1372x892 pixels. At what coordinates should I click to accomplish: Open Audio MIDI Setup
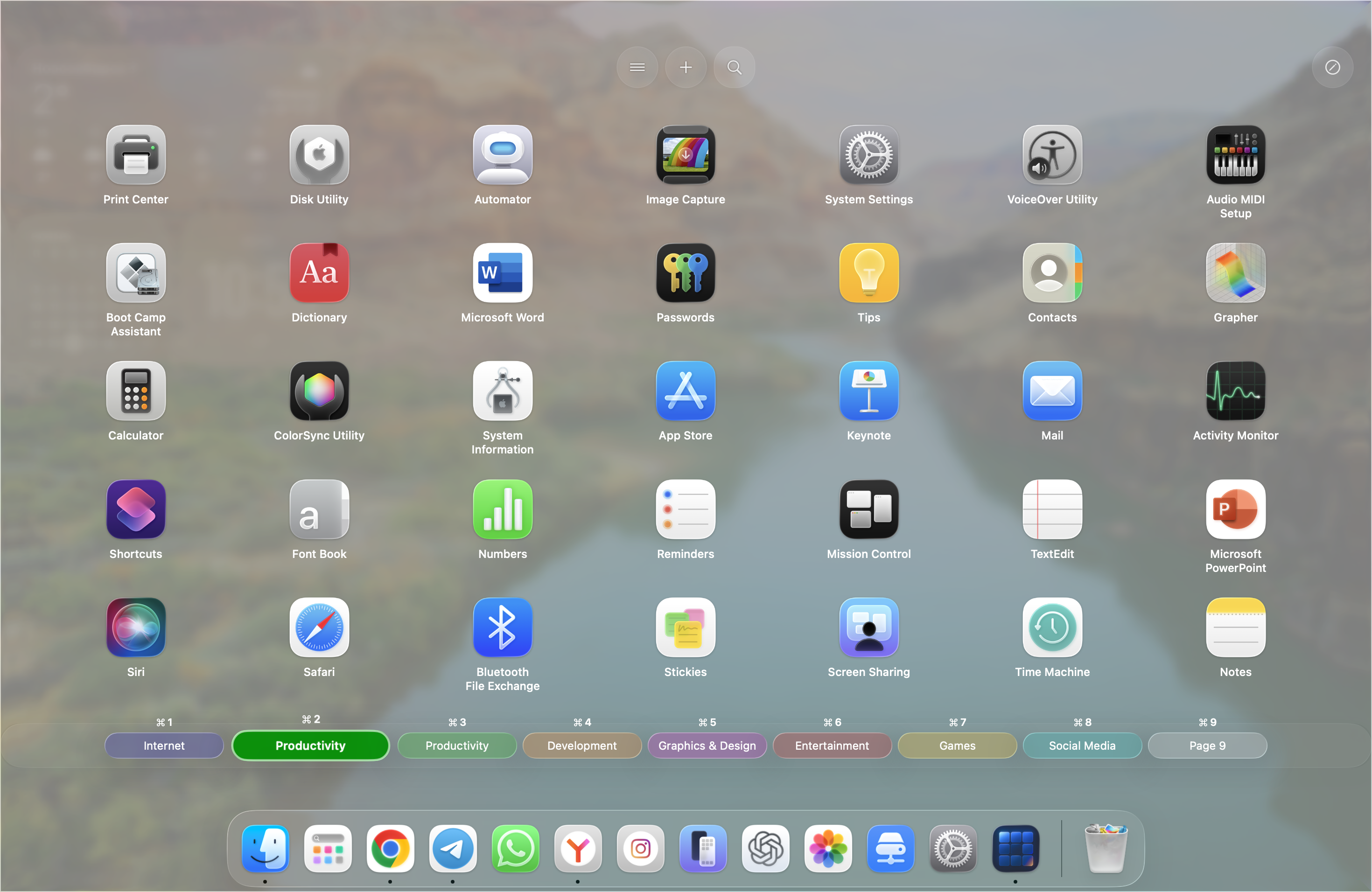coord(1235,155)
